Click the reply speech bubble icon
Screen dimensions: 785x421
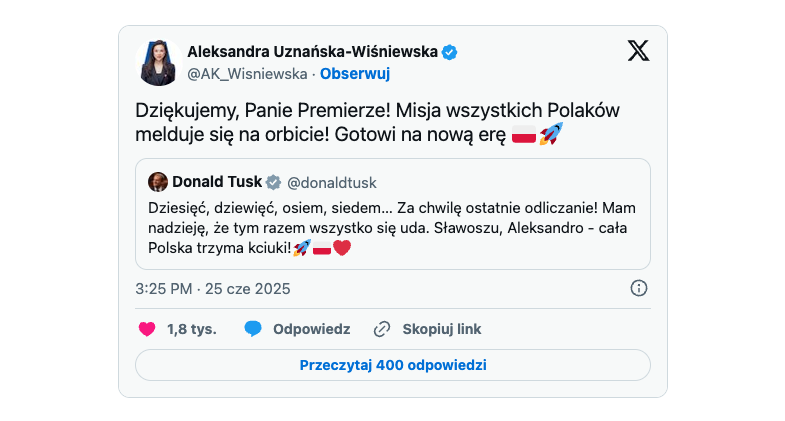pos(253,329)
